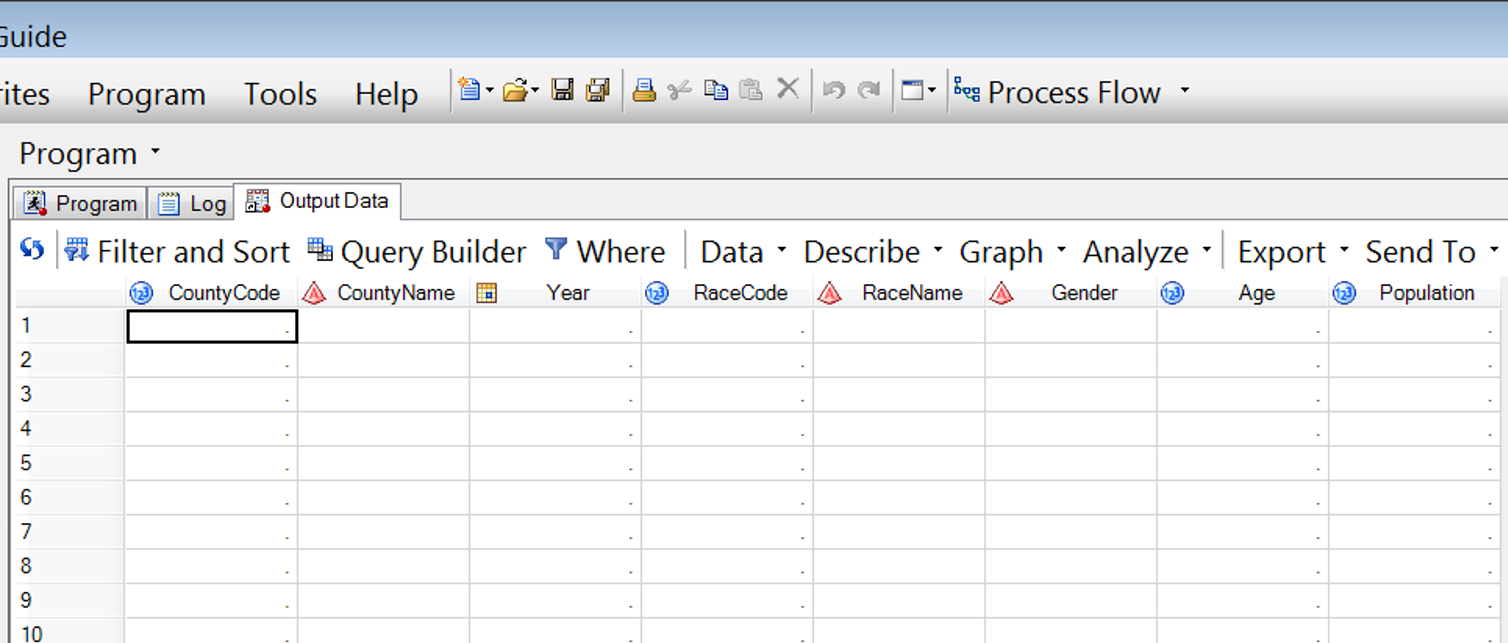Click the Refresh icon beside Filter and Sort
Screen dimensions: 1508x643
point(32,251)
